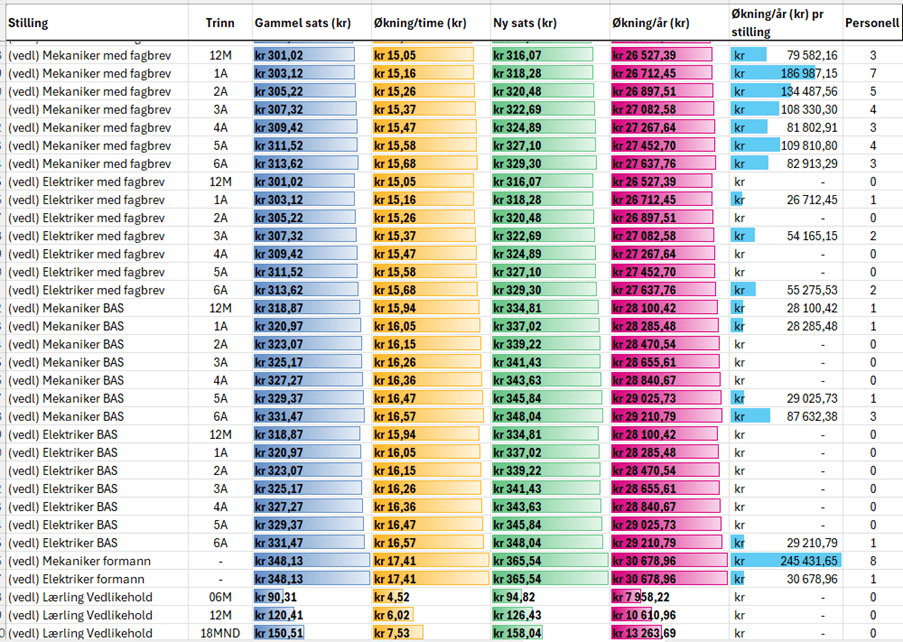Select the Personell cell showing 8
903x642 pixels.
point(871,561)
